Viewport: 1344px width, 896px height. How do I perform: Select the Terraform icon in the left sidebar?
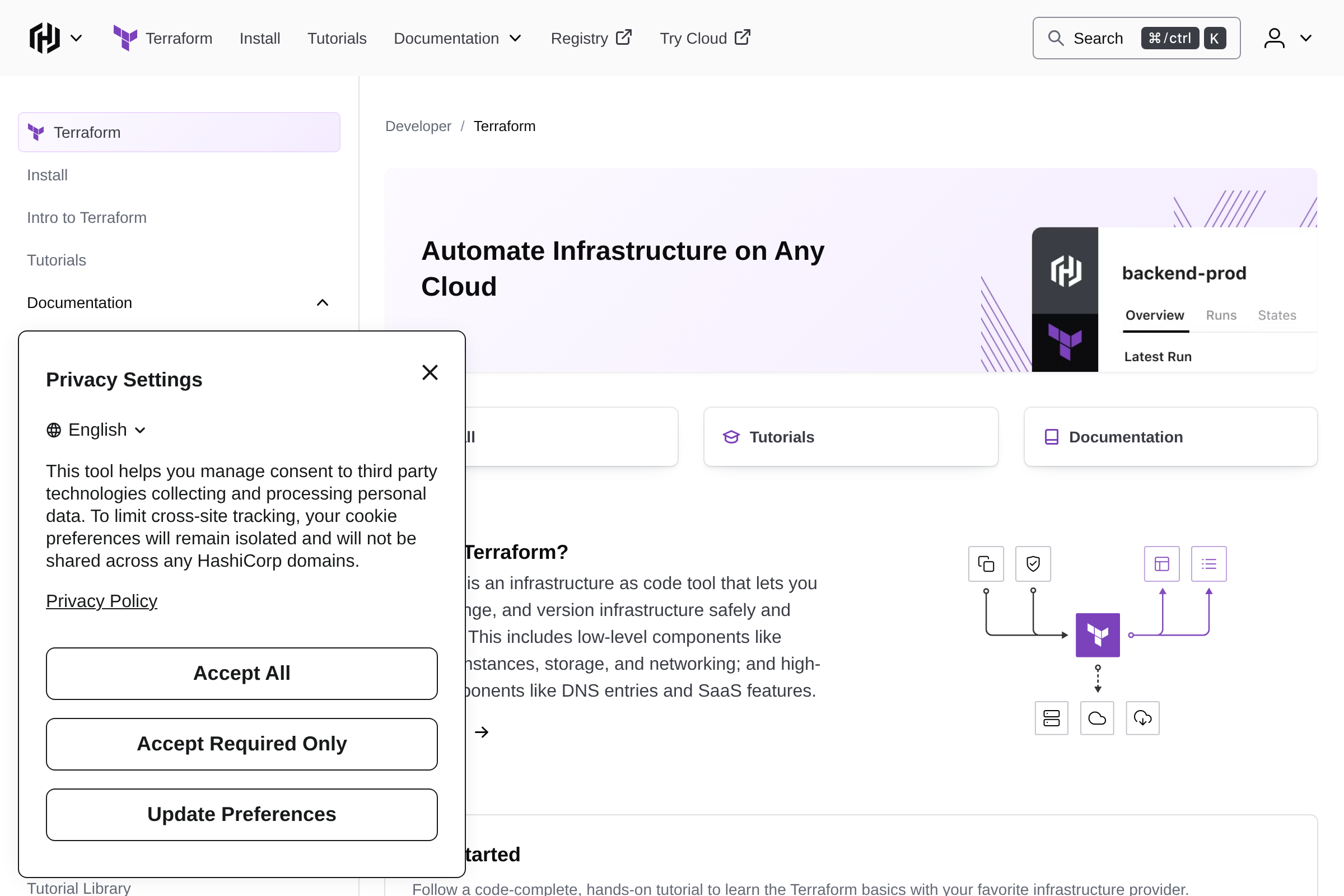36,132
